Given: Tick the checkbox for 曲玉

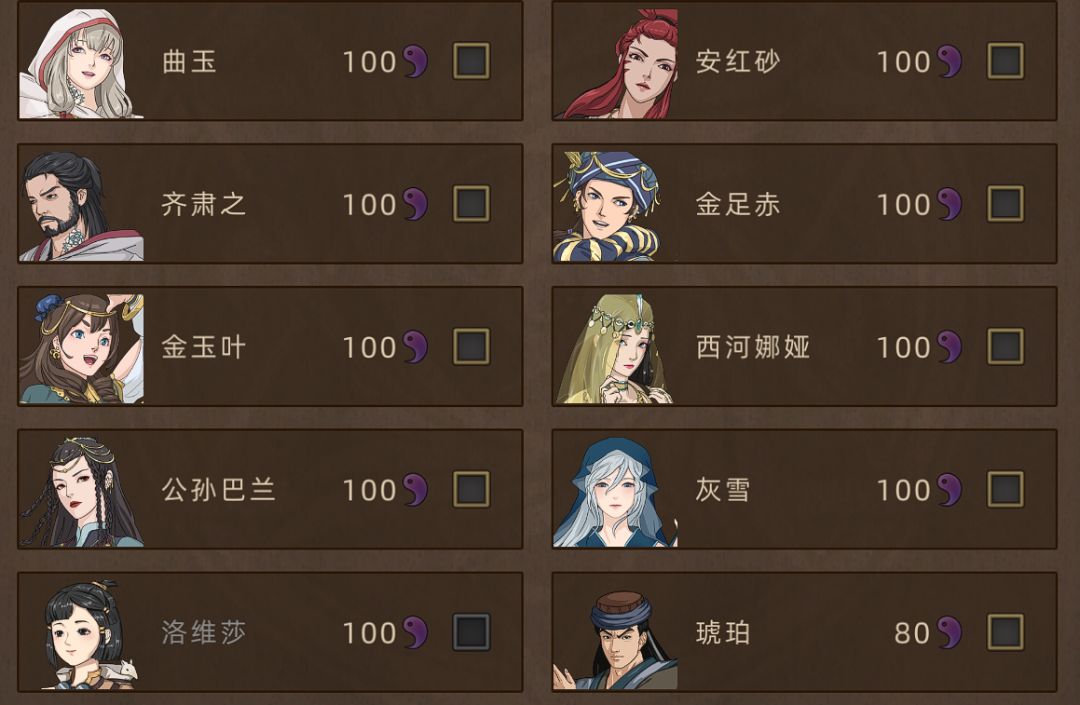Looking at the screenshot, I should [471, 61].
